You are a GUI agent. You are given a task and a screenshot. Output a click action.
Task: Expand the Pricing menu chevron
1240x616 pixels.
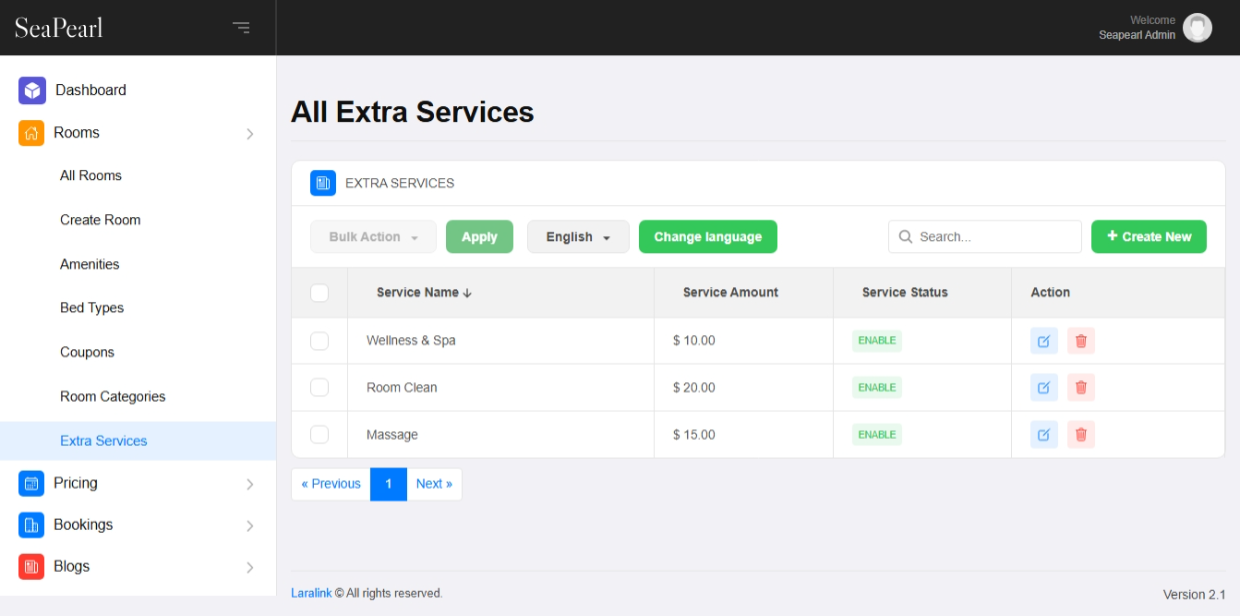250,484
